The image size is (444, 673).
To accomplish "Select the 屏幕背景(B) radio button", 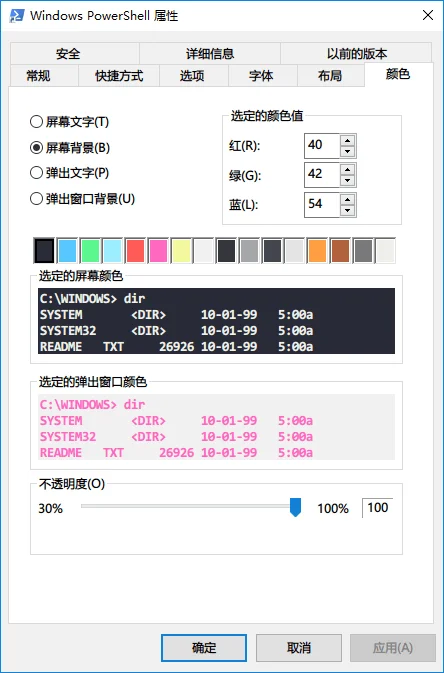I will pyautogui.click(x=70, y=148).
